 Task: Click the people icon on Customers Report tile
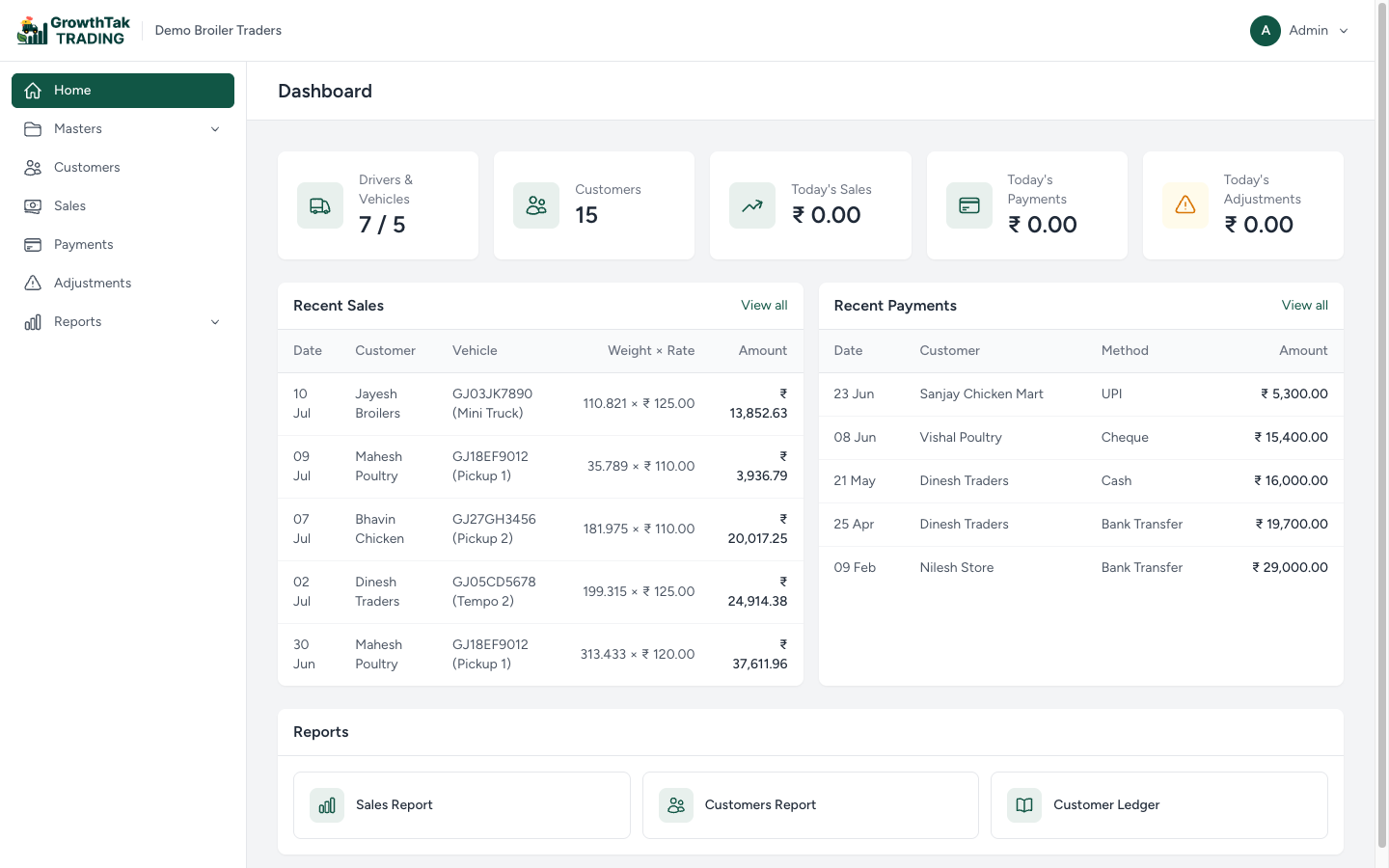click(x=676, y=805)
